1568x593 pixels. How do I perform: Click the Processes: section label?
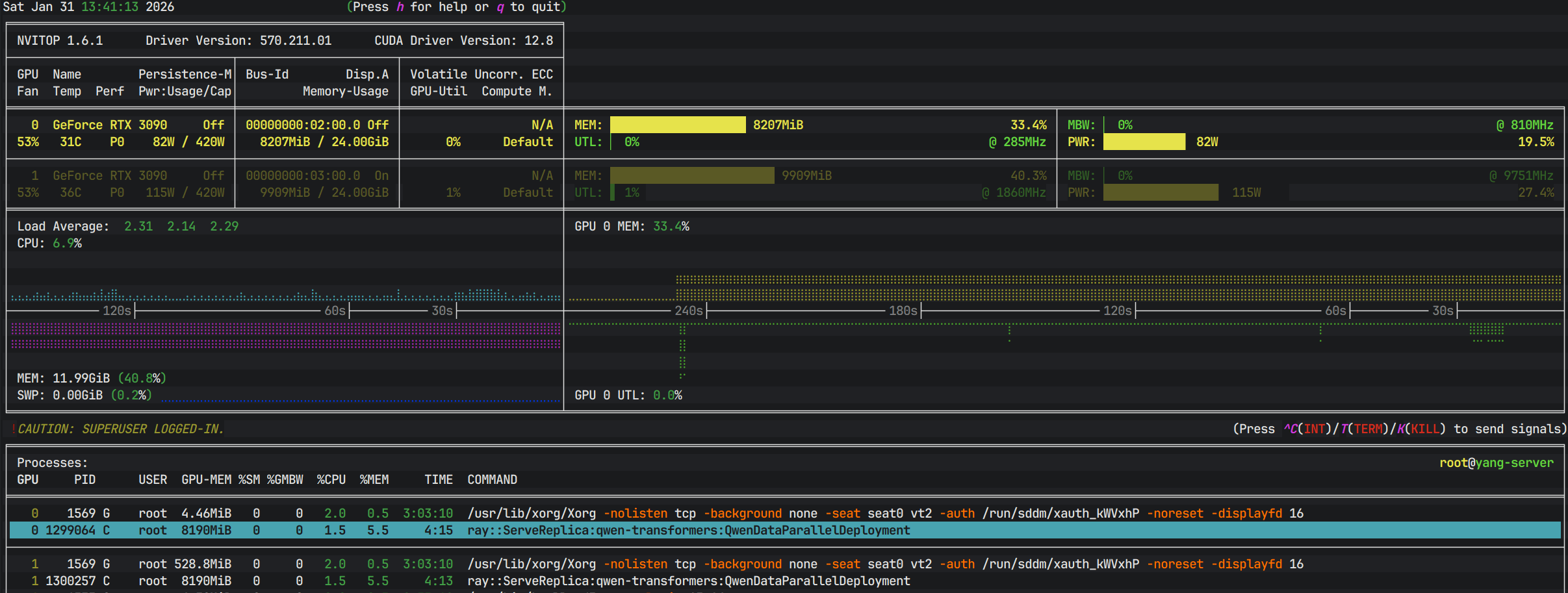click(x=52, y=462)
